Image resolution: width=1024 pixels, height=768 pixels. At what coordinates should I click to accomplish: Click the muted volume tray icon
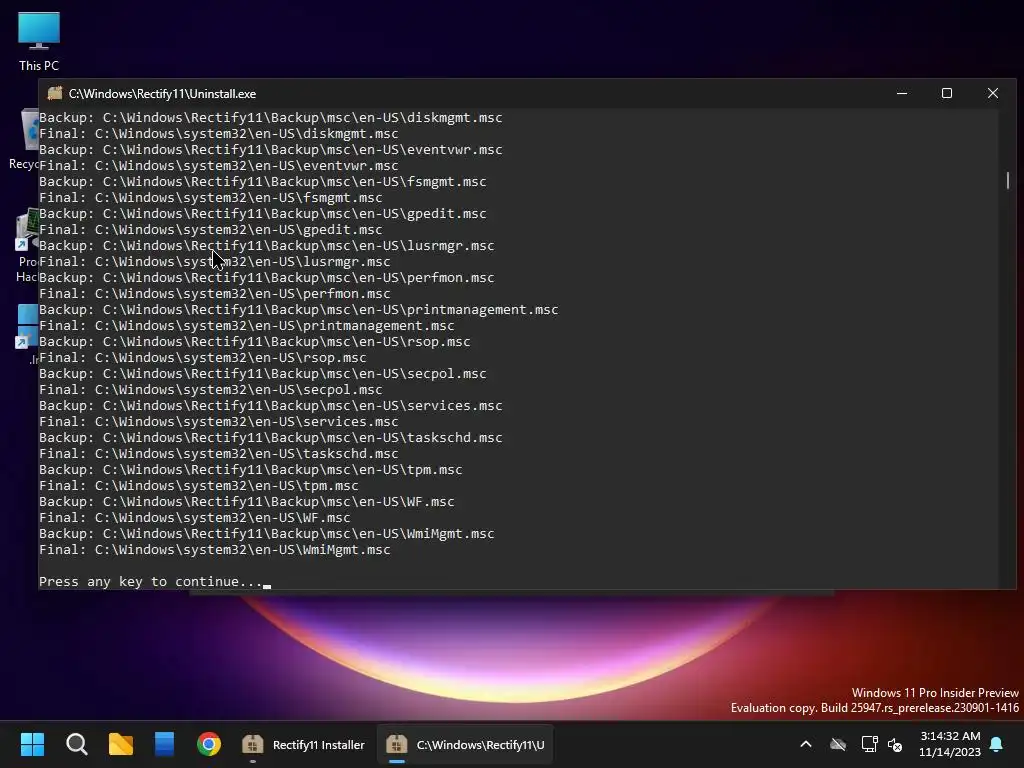click(x=895, y=744)
